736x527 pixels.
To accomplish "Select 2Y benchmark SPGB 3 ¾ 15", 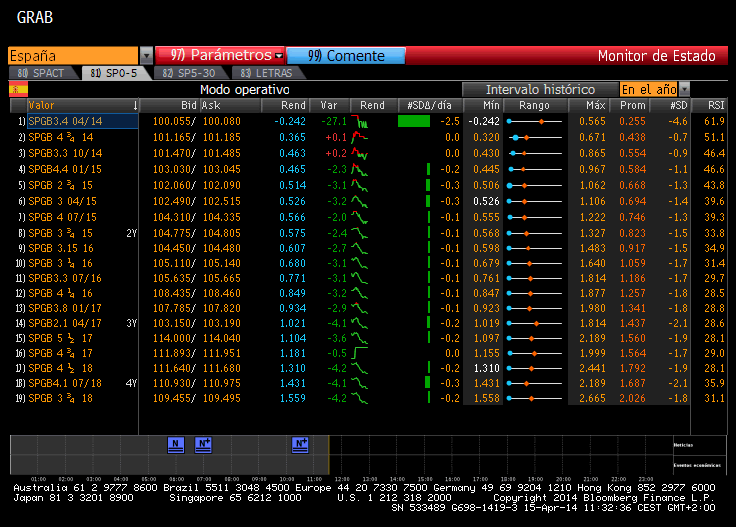I will coord(61,233).
